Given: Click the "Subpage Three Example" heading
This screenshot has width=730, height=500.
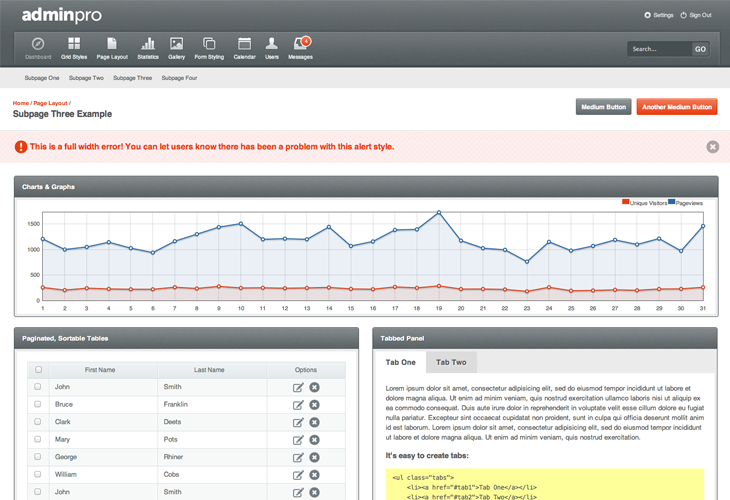Looking at the screenshot, I should [62, 114].
